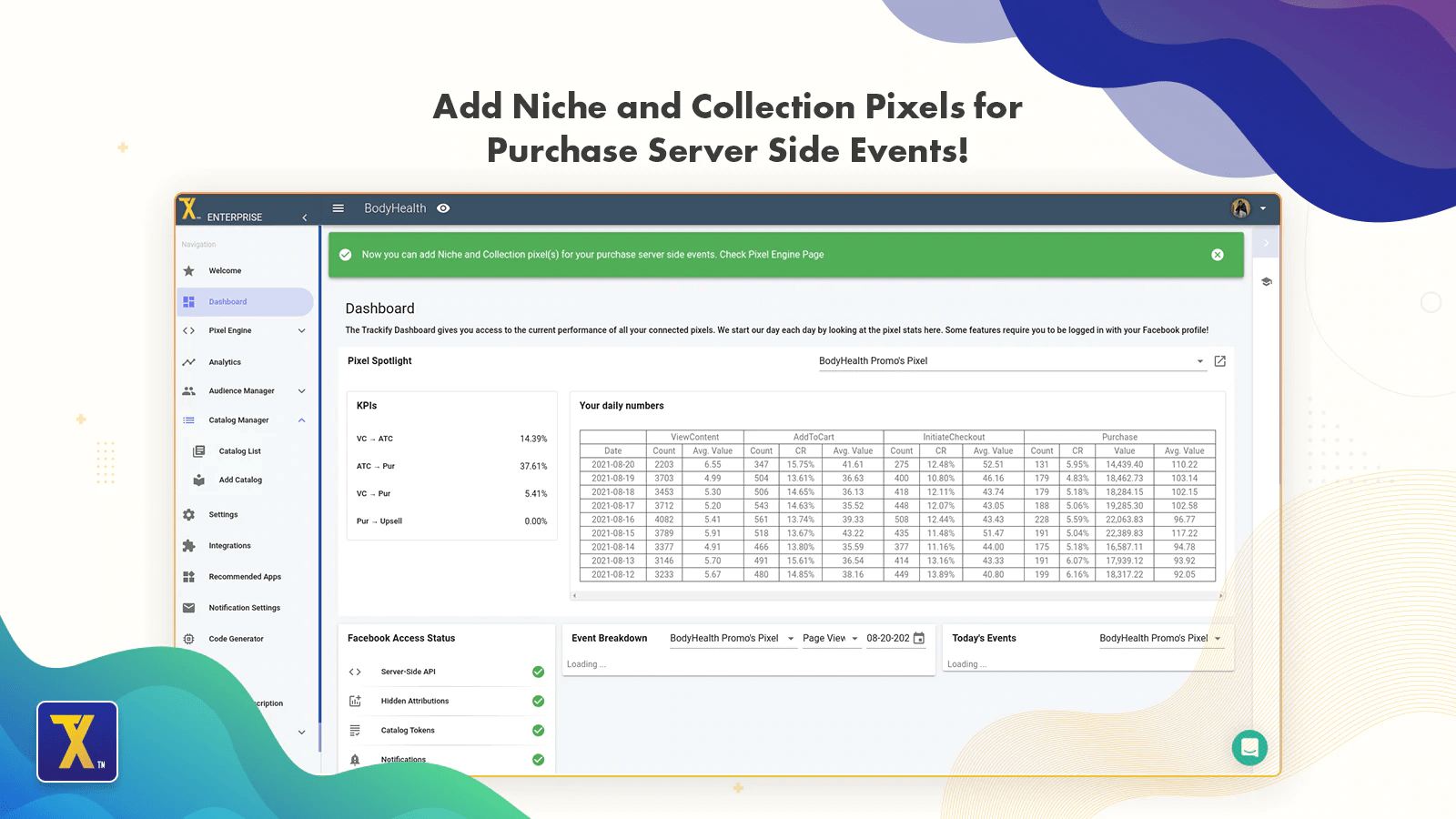Open Settings in the sidebar
Image resolution: width=1456 pixels, height=819 pixels.
coord(223,515)
